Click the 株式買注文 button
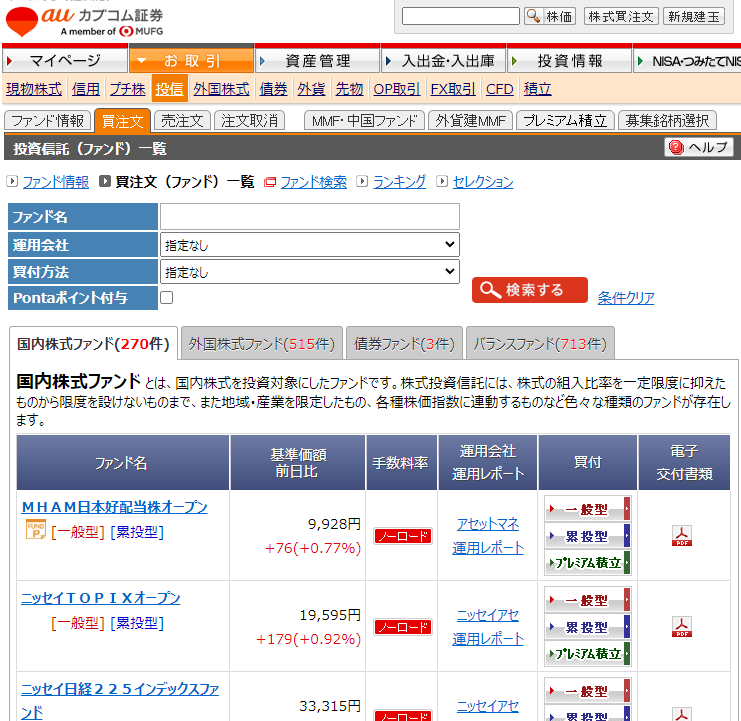741x721 pixels. click(621, 17)
